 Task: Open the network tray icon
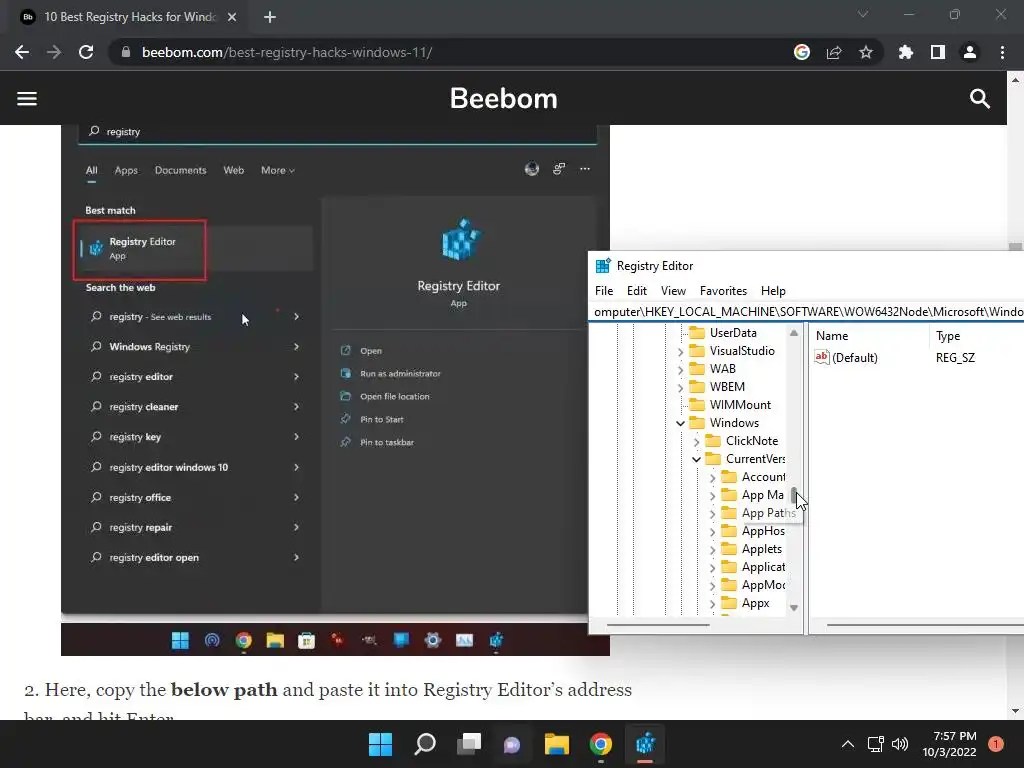tap(875, 744)
